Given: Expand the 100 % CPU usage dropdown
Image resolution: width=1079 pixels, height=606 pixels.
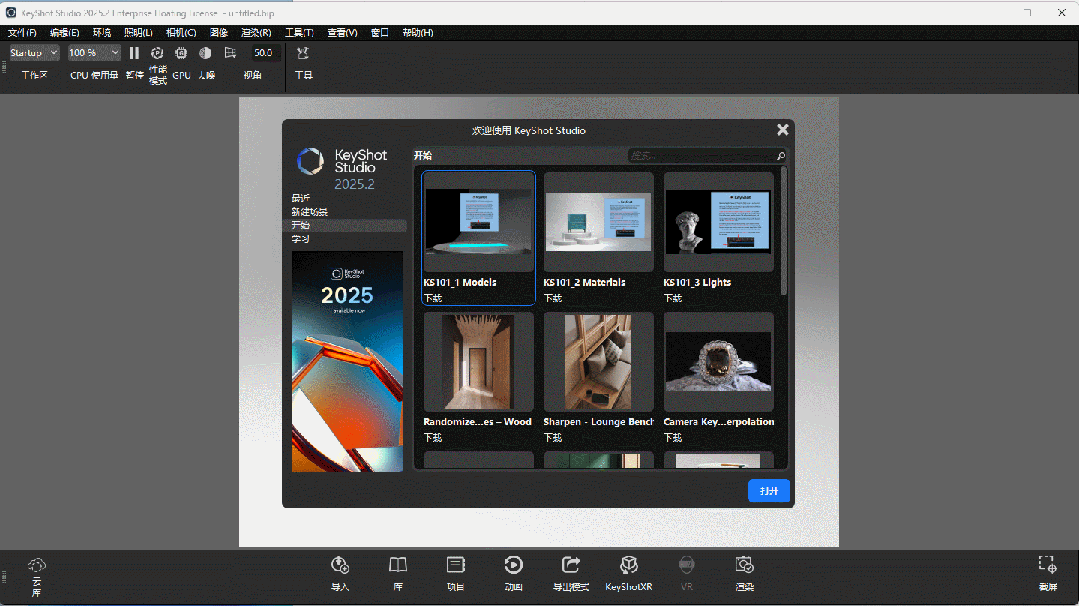Looking at the screenshot, I should click(x=94, y=53).
